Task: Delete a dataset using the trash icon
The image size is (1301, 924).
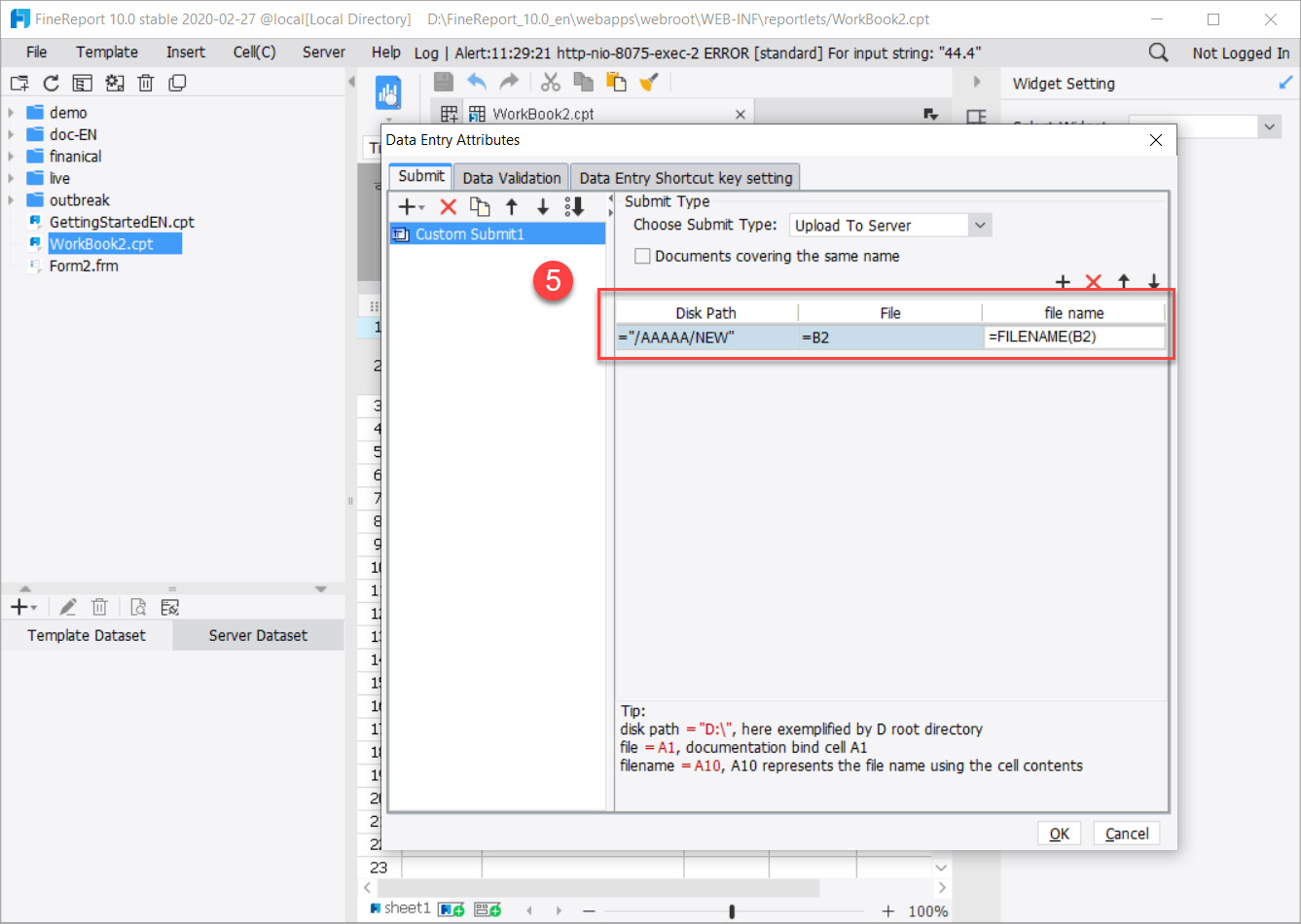Action: pyautogui.click(x=99, y=606)
